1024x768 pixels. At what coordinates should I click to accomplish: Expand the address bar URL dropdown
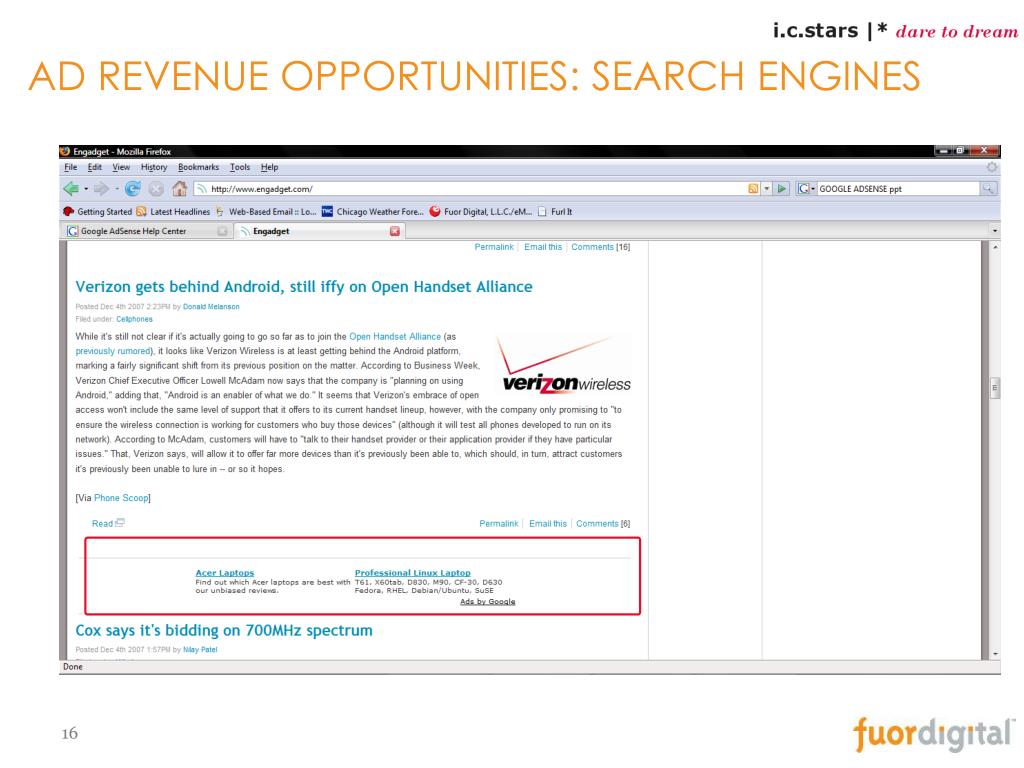click(767, 189)
